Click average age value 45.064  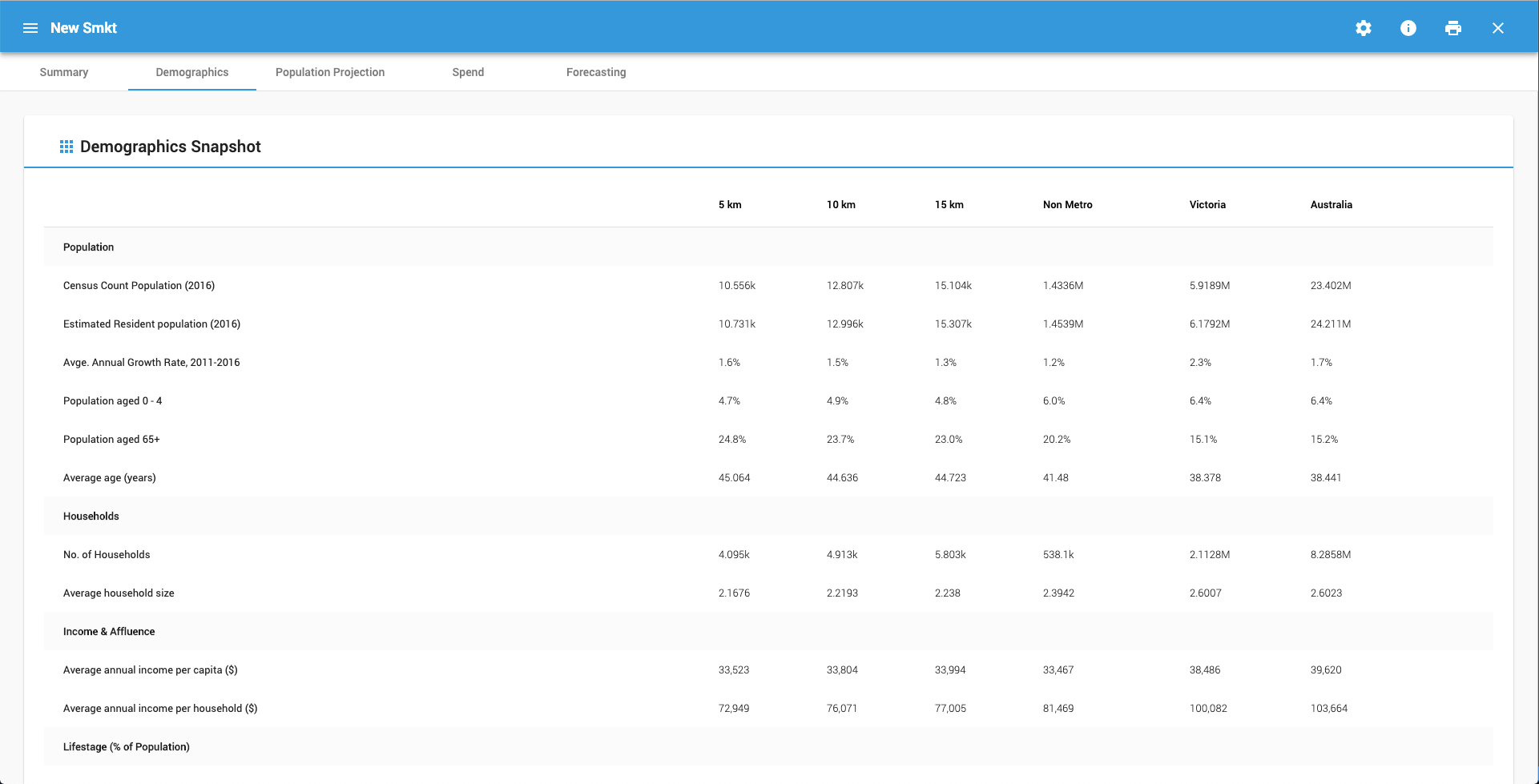coord(735,478)
